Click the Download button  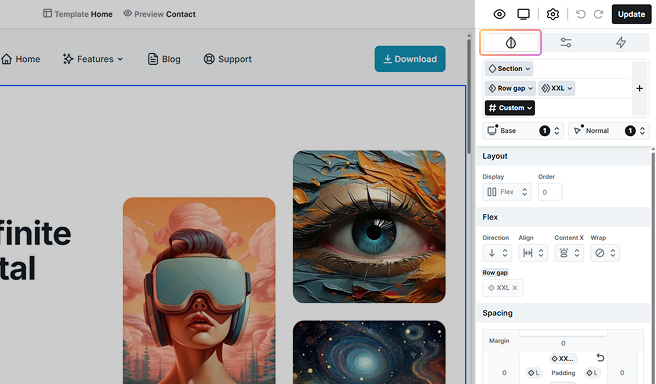click(x=410, y=59)
